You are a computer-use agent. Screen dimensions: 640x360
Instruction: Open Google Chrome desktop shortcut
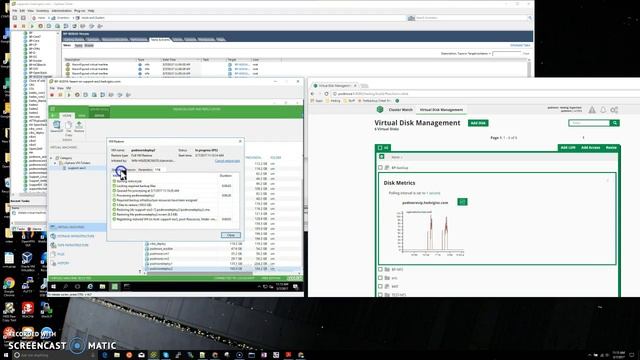9,286
